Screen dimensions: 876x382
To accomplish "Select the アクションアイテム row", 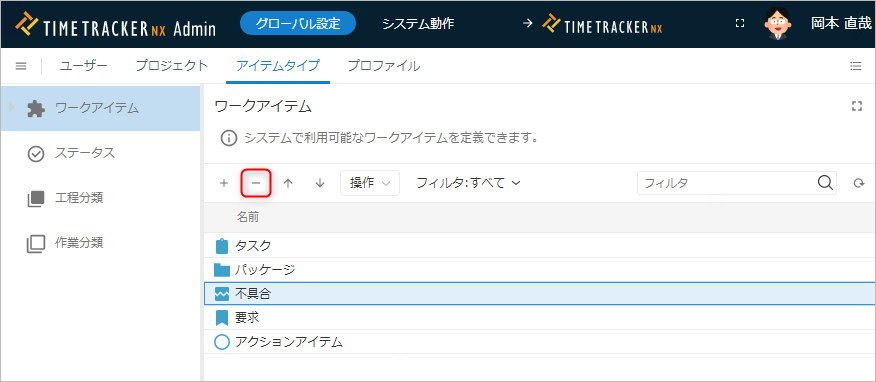I will (x=540, y=342).
